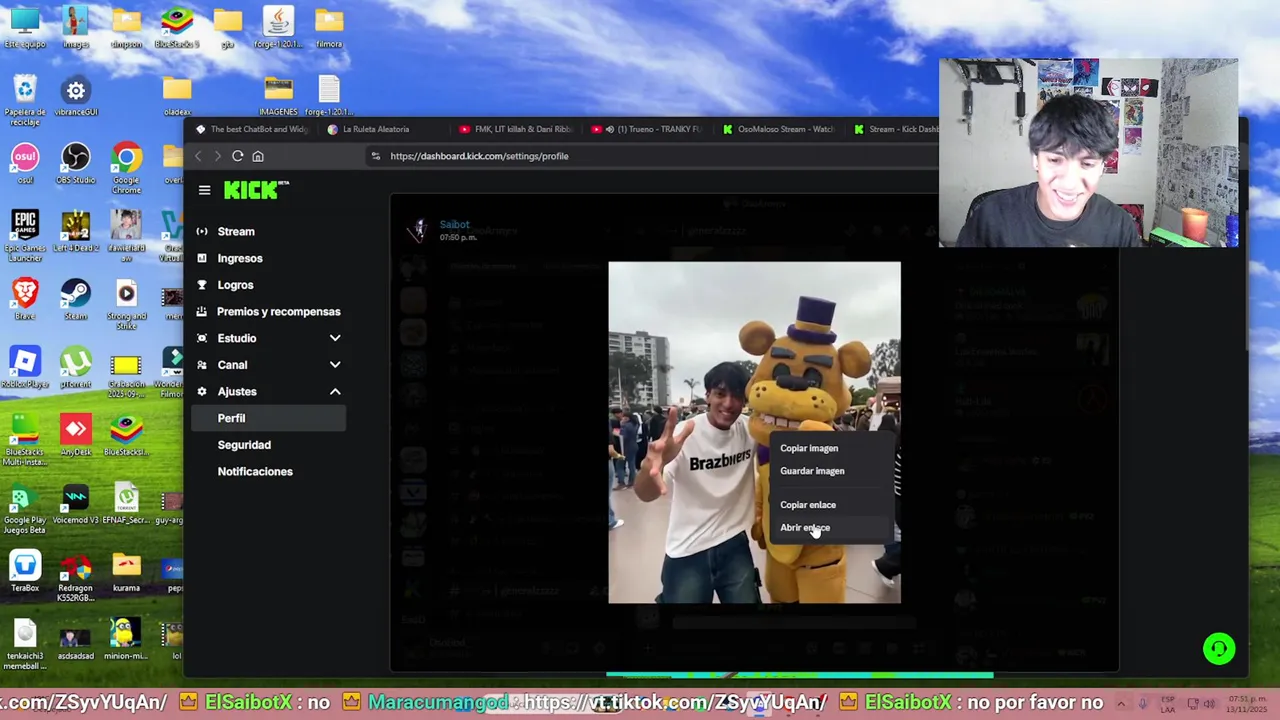
Task: Choose Copiar imagen in context menu
Action: point(809,448)
